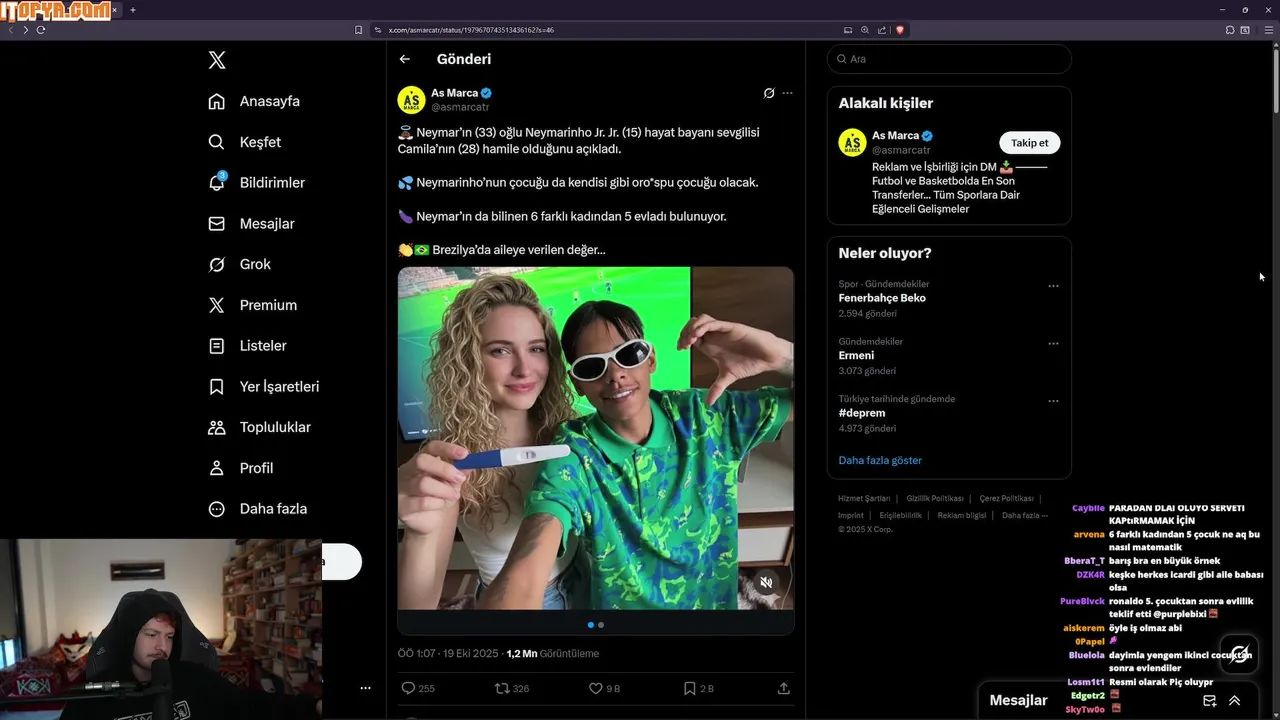1280x720 pixels.
Task: Click the Ara search field
Action: (949, 59)
